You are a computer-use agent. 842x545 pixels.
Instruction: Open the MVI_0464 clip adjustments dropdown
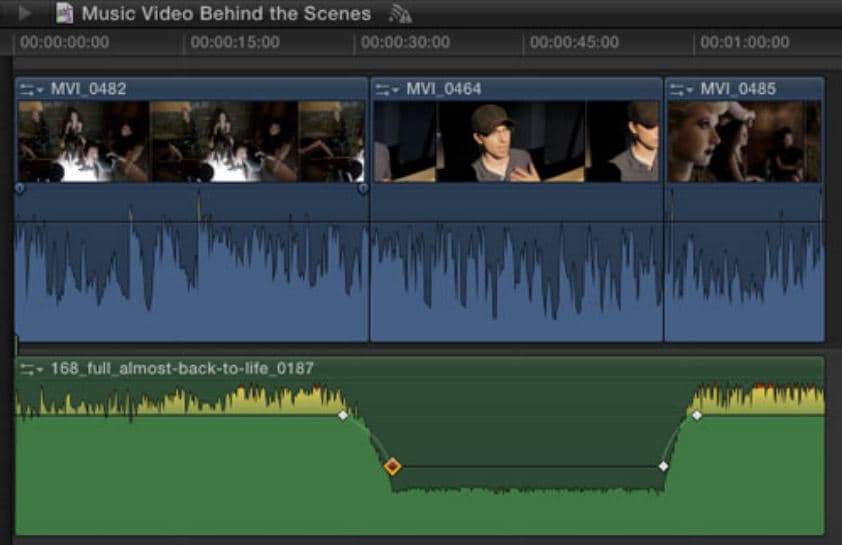tap(387, 89)
